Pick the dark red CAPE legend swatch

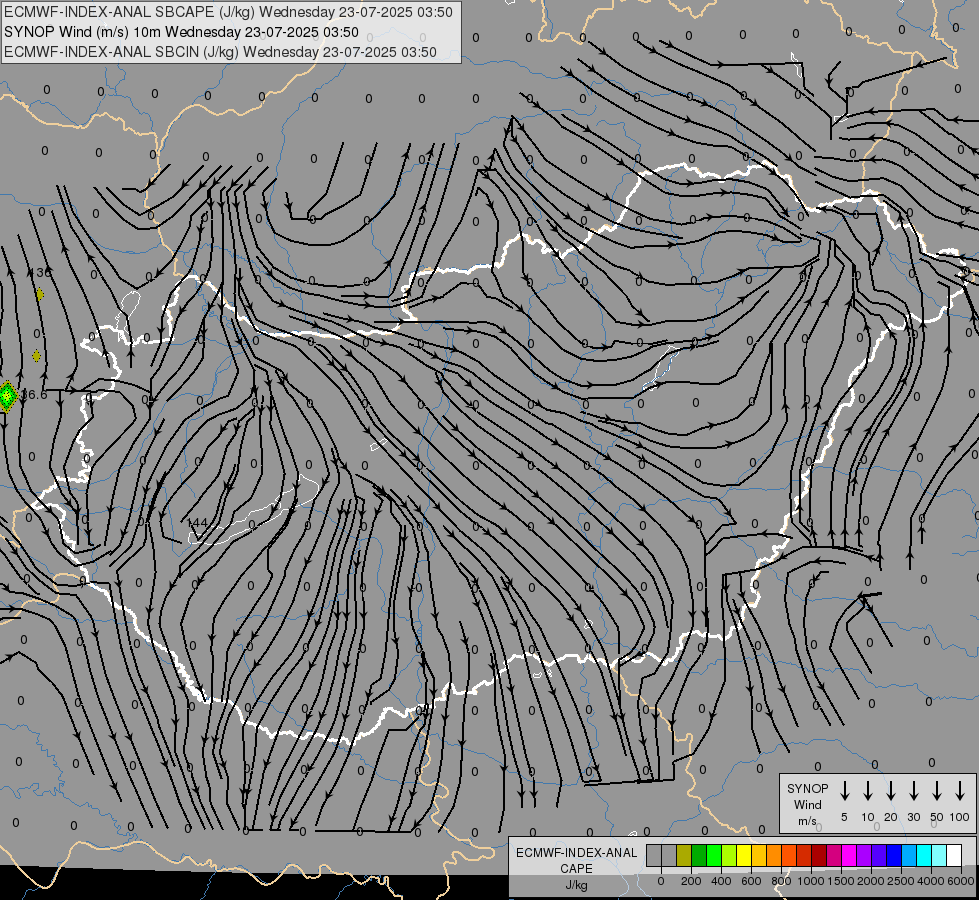click(820, 856)
